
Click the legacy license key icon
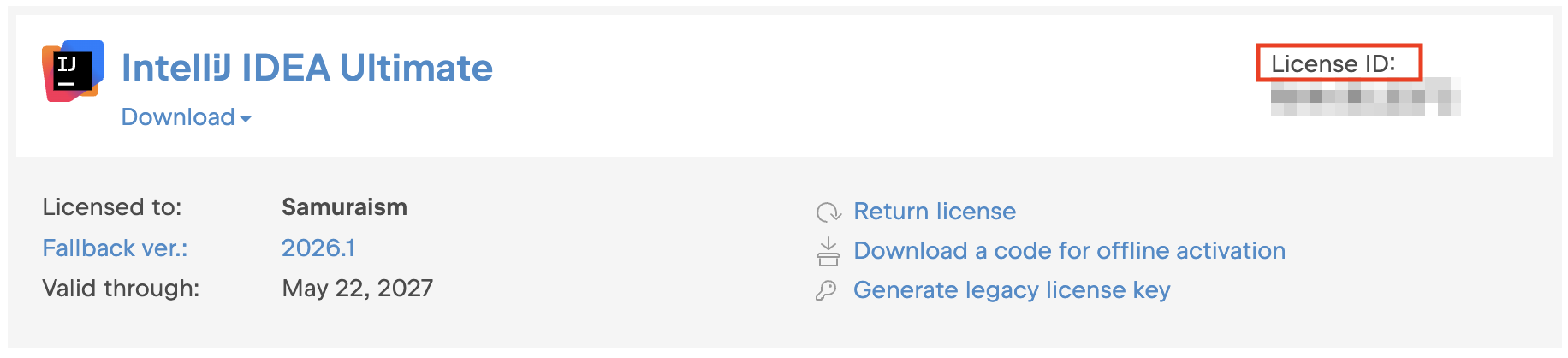pyautogui.click(x=826, y=291)
